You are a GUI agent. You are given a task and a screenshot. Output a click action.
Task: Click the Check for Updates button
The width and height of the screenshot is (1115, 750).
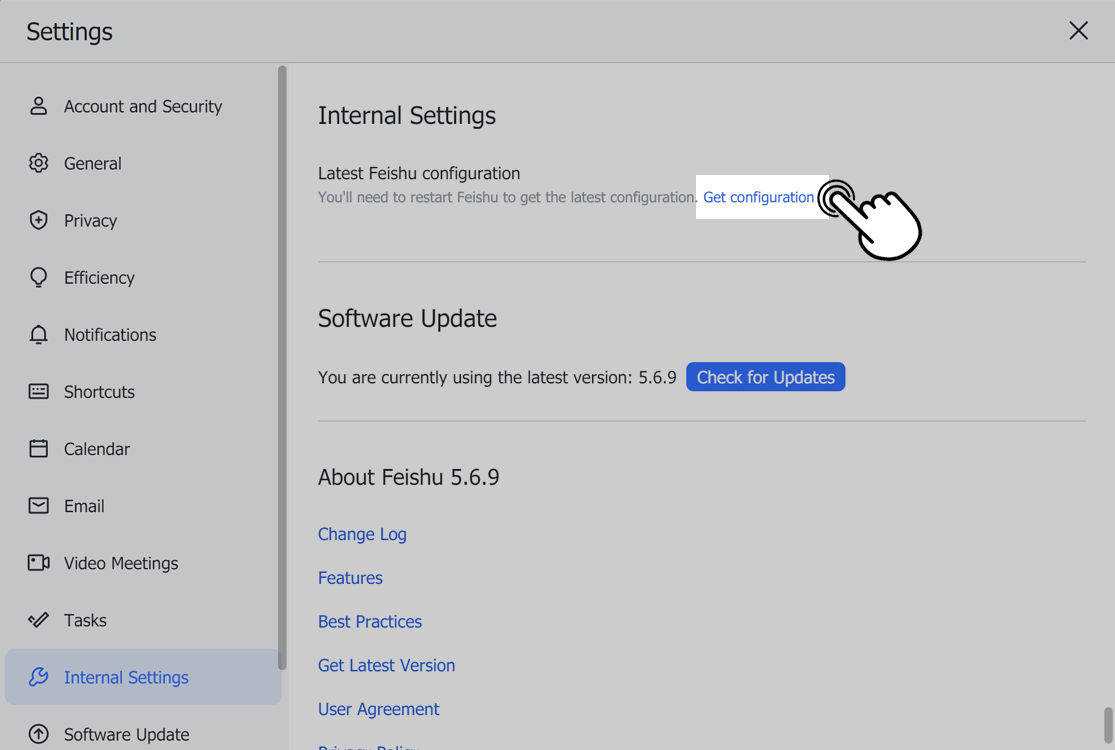[765, 376]
